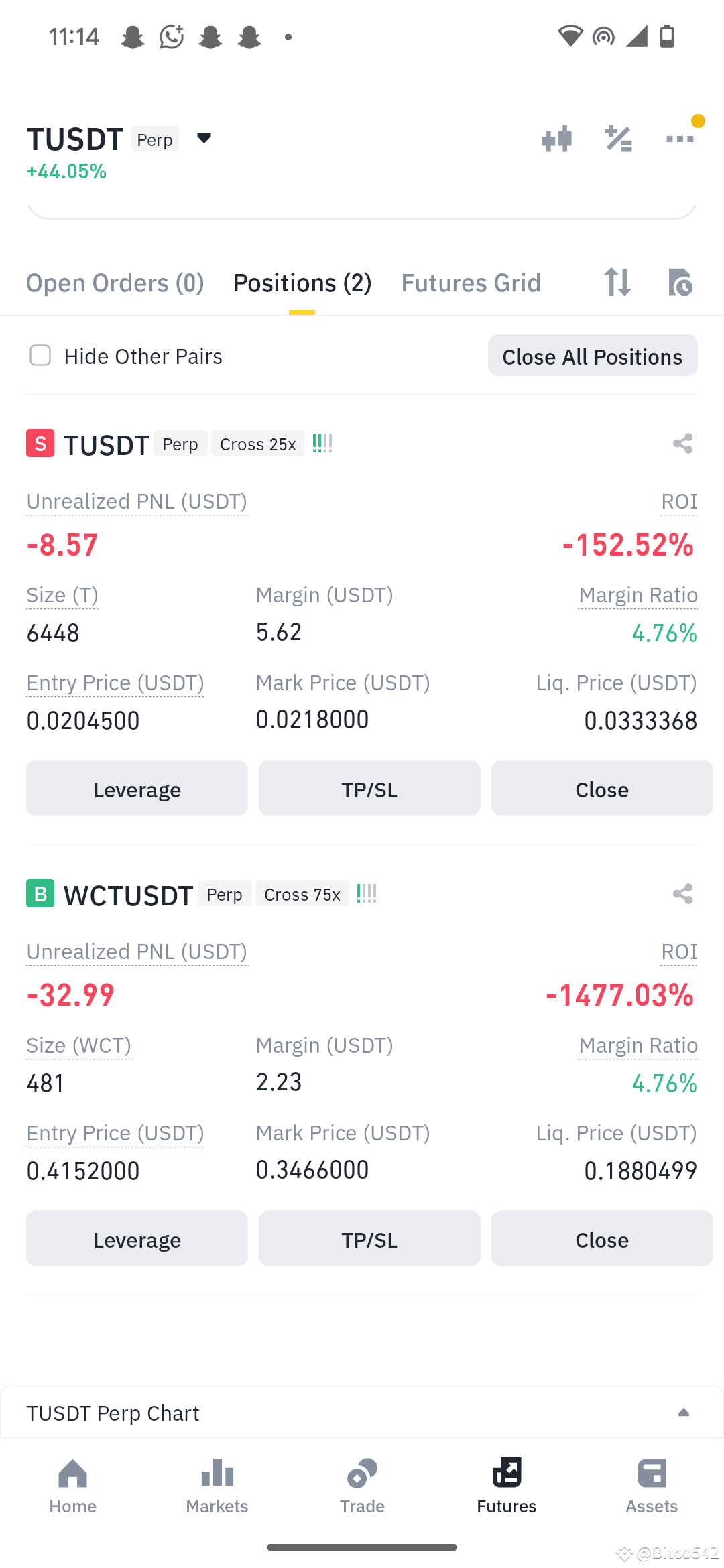
Task: Tap the sort arrows icon beside Futures Grid
Action: coord(617,282)
